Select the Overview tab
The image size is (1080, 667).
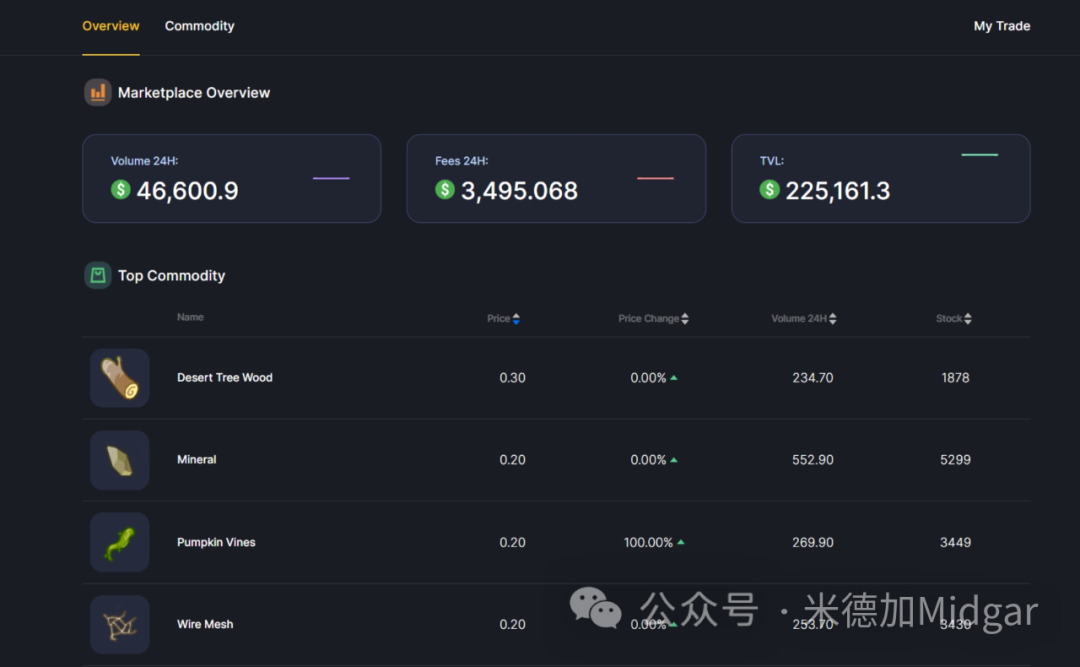[110, 26]
